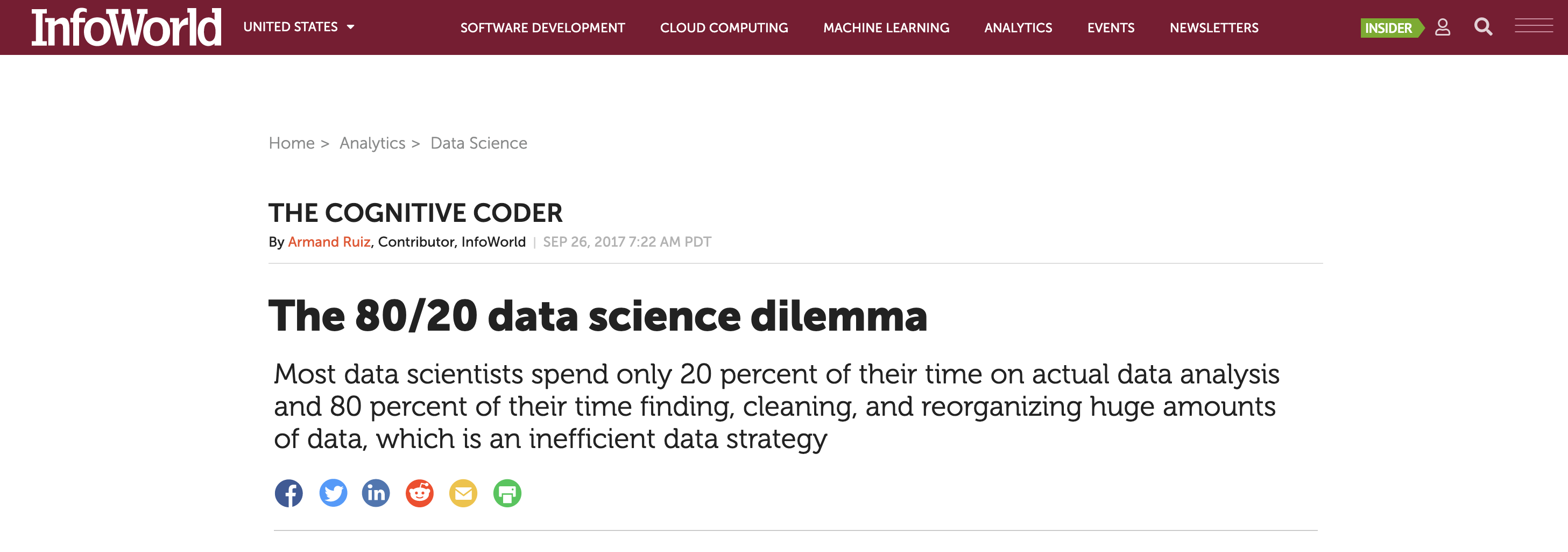Open author Armand Ruiz's profile link
The height and width of the screenshot is (552, 1568).
(329, 242)
